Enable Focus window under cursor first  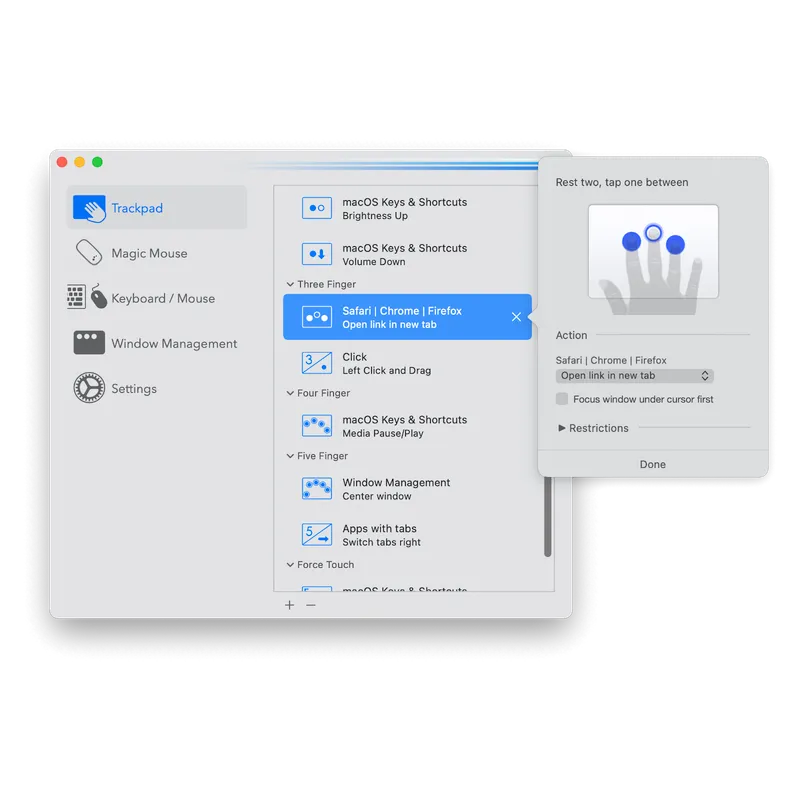[562, 399]
